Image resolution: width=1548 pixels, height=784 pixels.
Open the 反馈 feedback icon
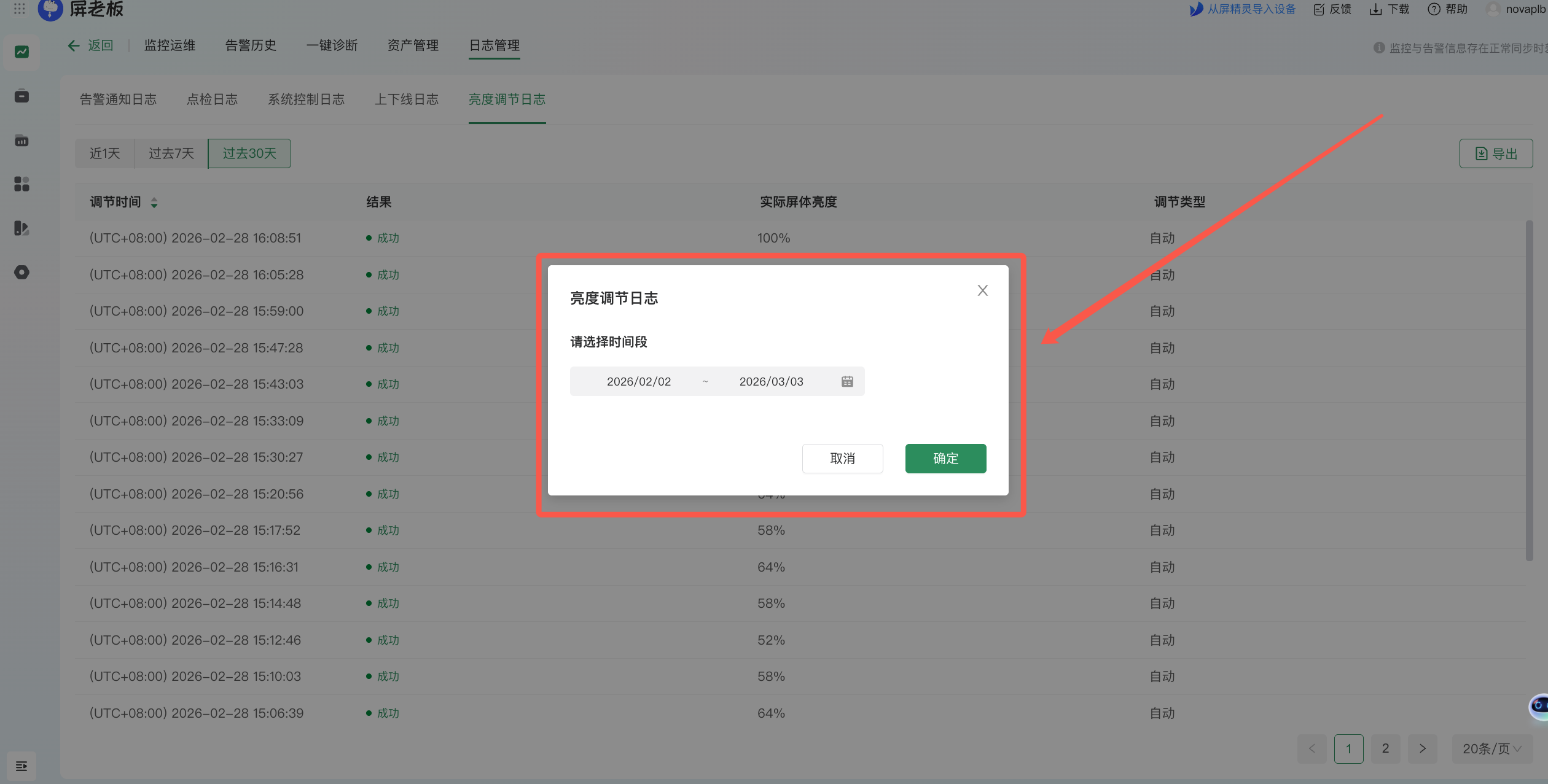(1319, 9)
